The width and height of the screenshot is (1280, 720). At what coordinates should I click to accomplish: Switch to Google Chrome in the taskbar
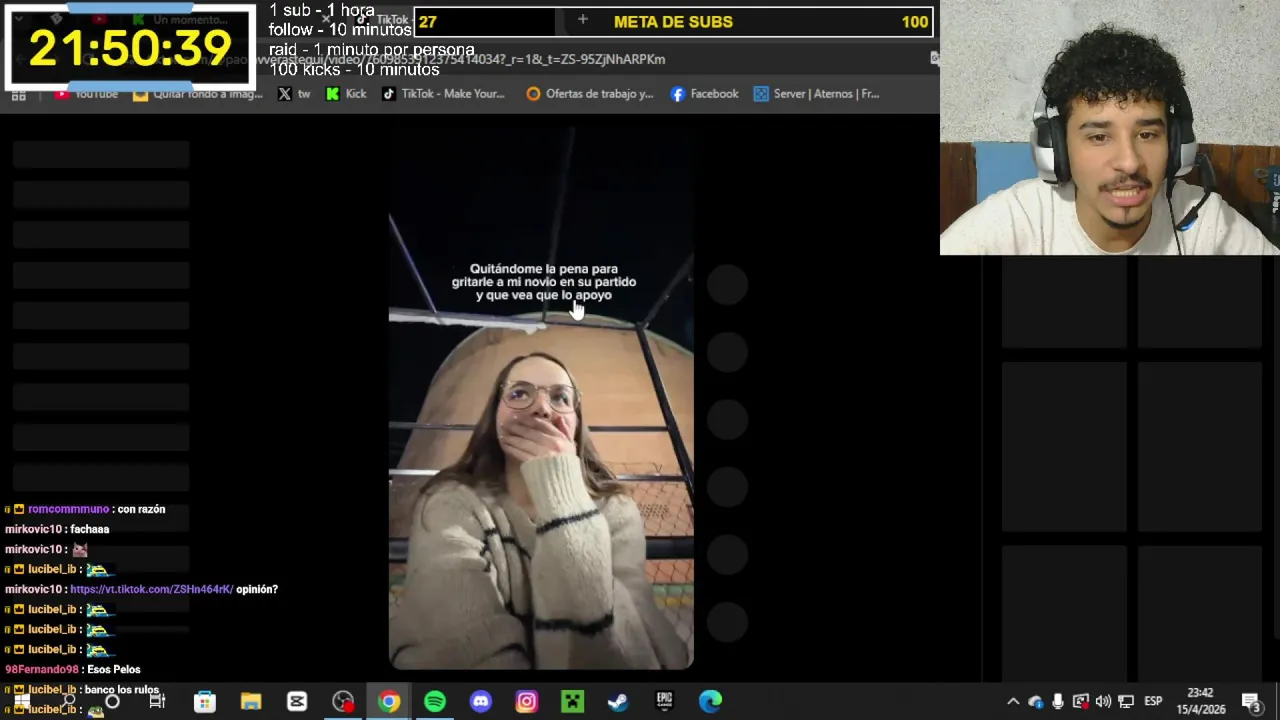point(389,701)
